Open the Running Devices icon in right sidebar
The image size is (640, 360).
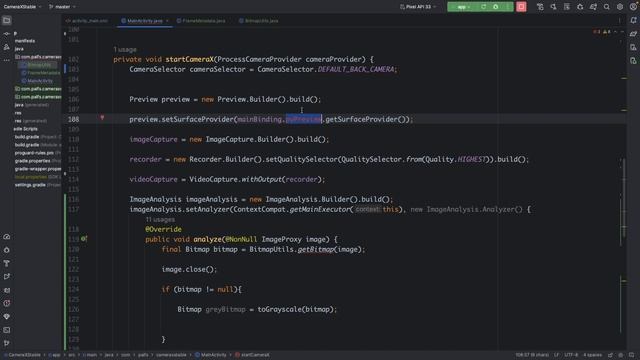coord(633,61)
